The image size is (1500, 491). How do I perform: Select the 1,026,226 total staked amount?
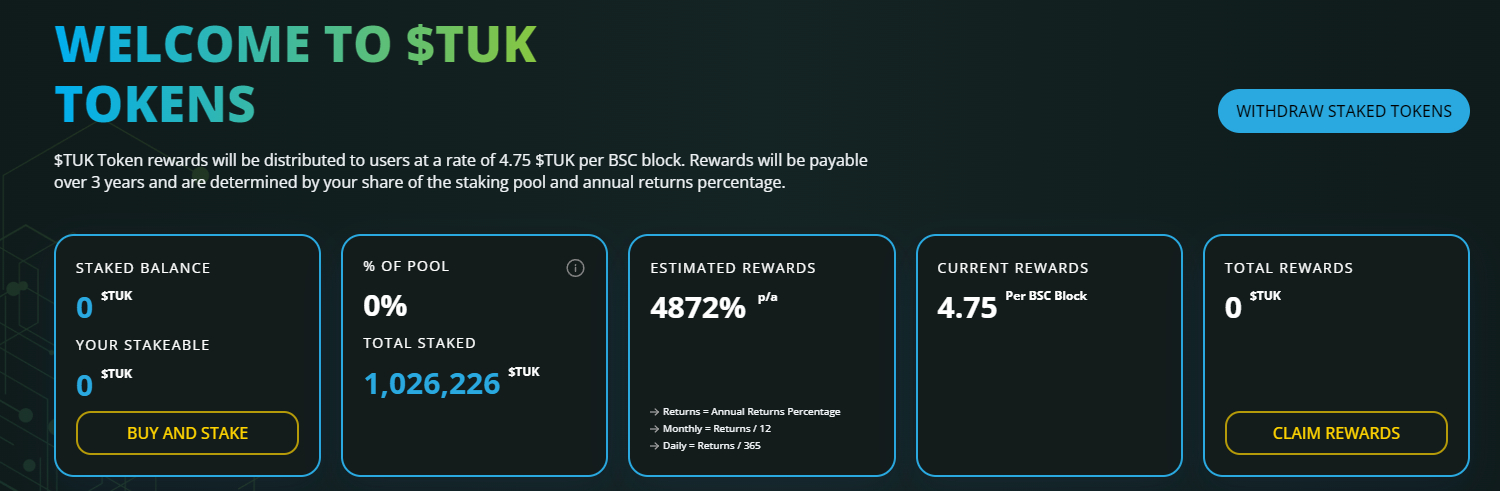click(x=431, y=383)
